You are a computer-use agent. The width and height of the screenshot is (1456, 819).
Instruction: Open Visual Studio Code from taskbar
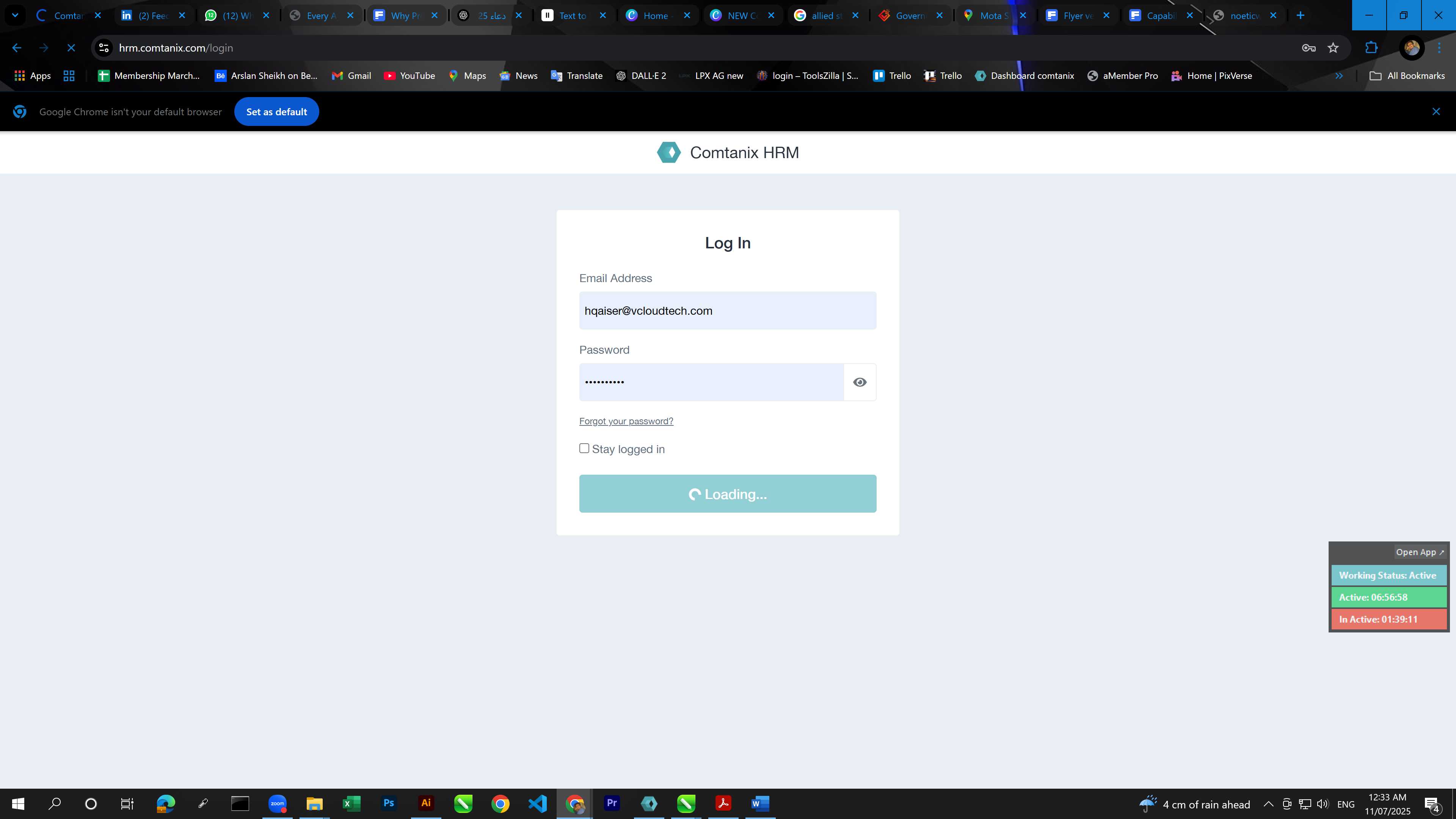point(538,804)
